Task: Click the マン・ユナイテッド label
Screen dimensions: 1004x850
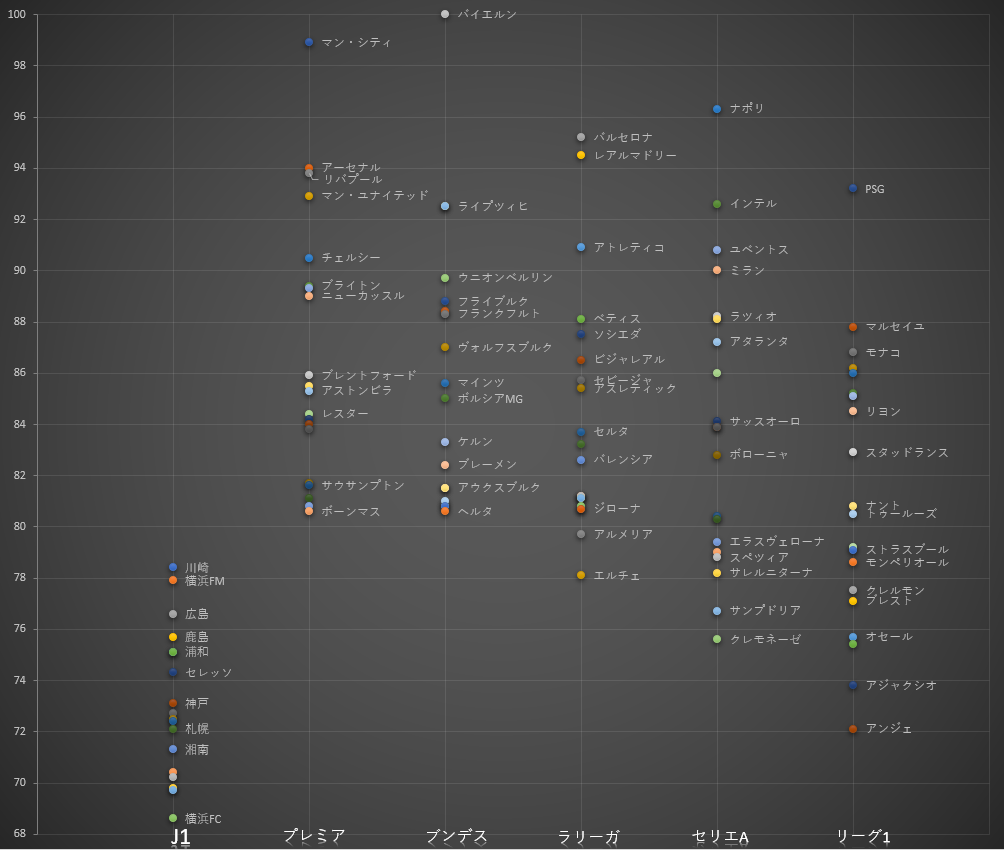Action: (375, 195)
